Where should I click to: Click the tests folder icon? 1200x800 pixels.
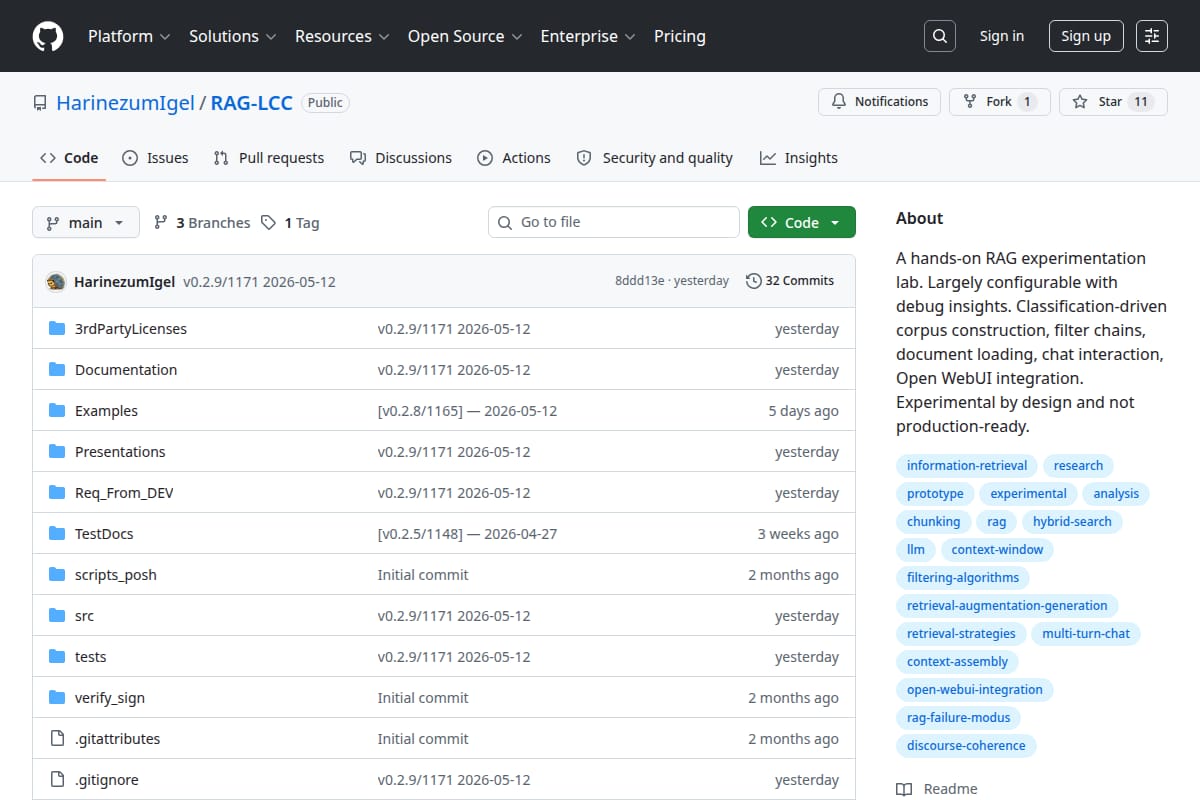click(x=57, y=657)
